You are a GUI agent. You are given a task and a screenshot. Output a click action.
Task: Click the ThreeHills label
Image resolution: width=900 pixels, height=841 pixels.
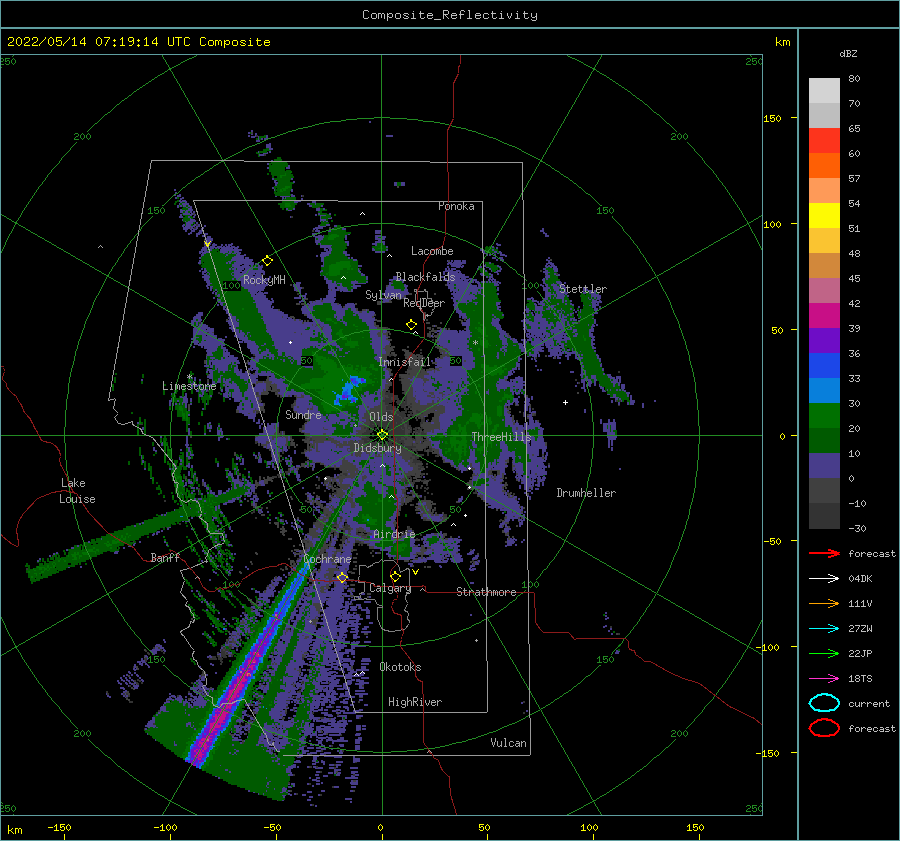(502, 437)
